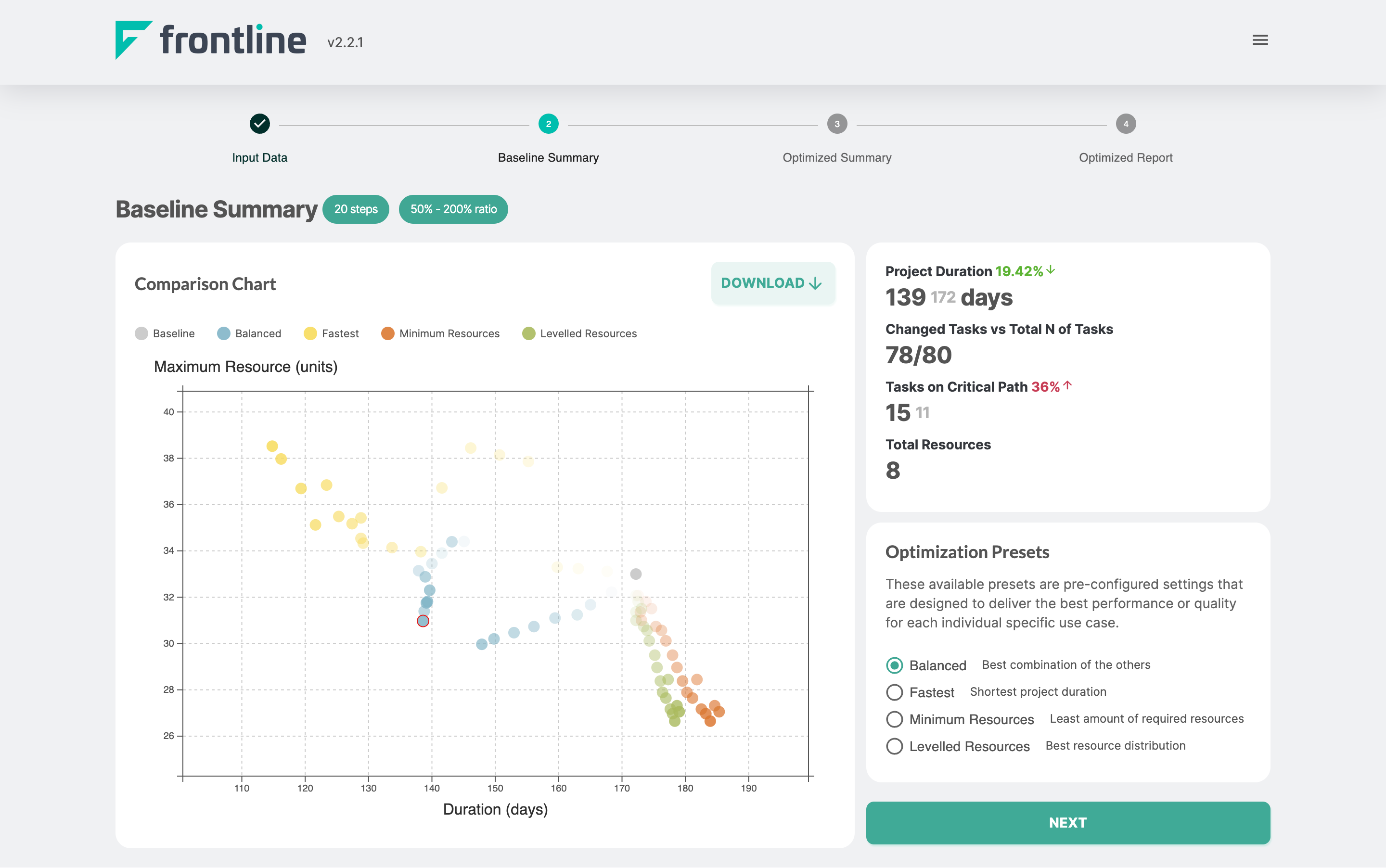This screenshot has width=1386, height=868.
Task: Select the Minimum Resources preset option
Action: pos(893,718)
